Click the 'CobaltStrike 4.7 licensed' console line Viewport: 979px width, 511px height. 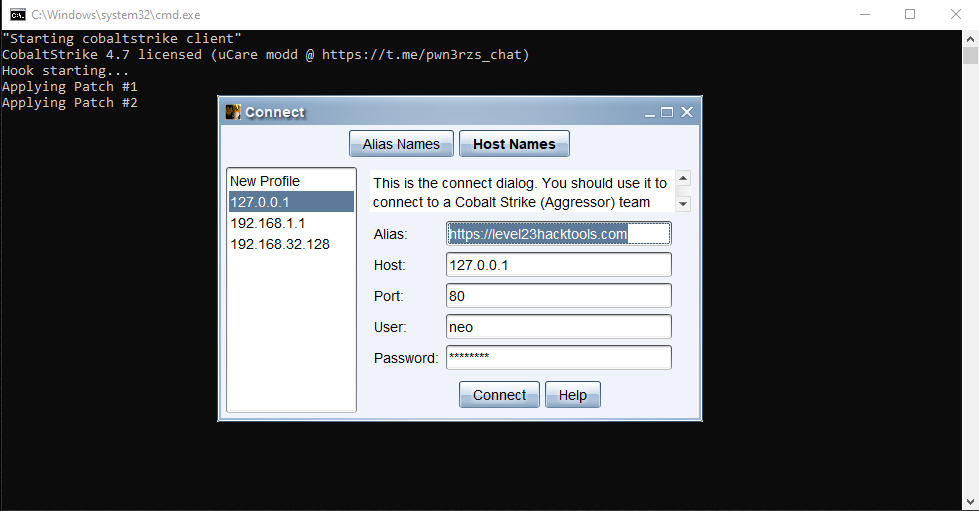266,54
